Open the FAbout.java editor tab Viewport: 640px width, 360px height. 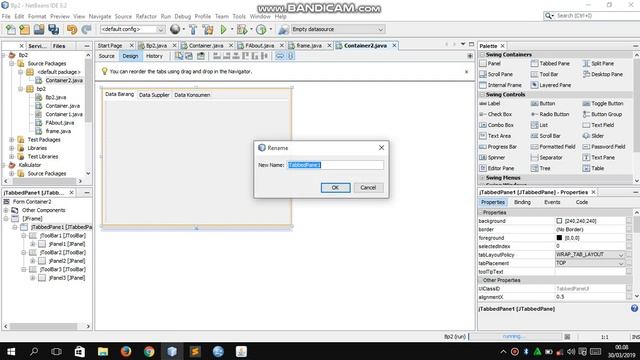coord(260,46)
